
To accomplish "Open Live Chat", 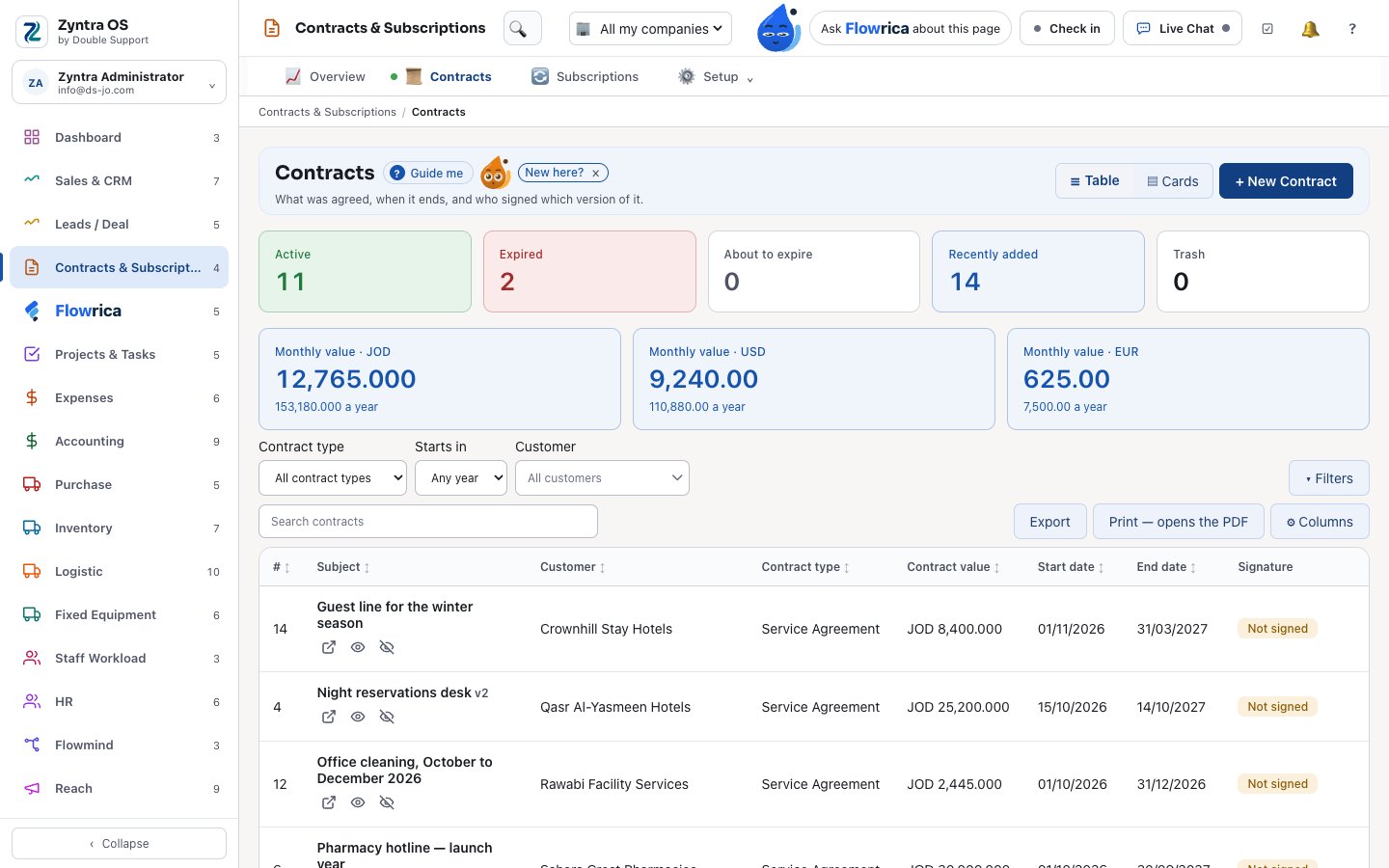I will [1183, 29].
